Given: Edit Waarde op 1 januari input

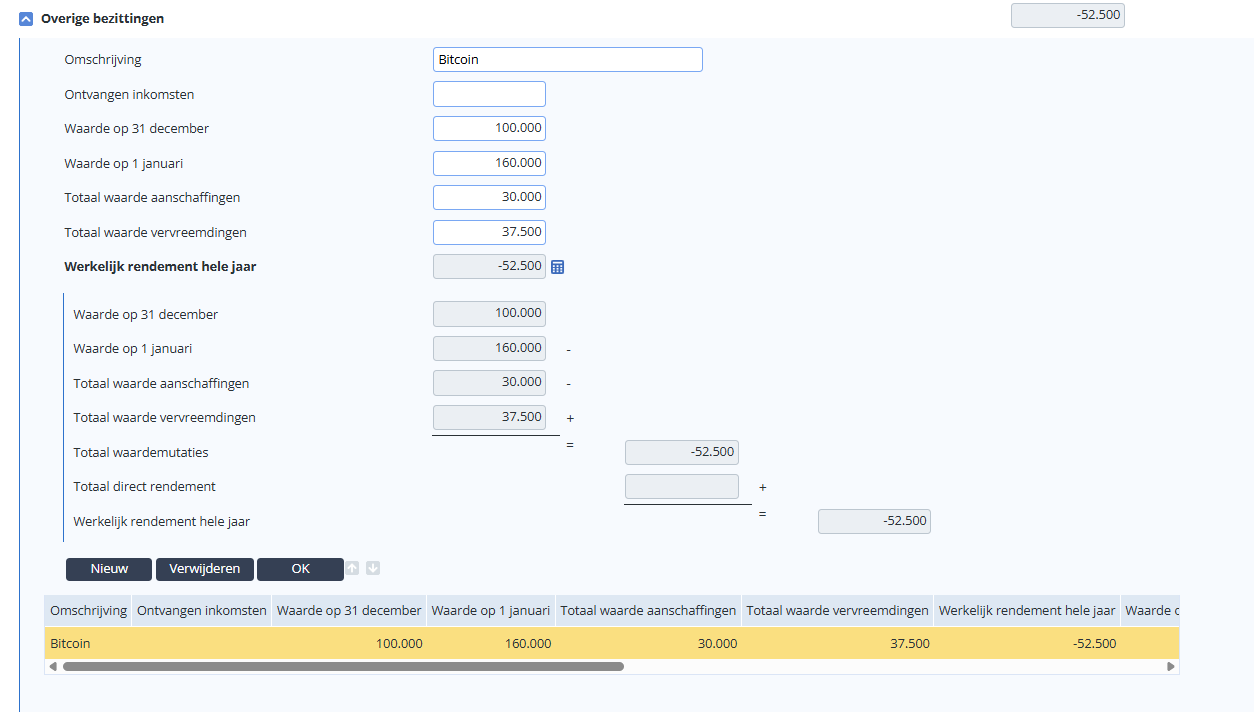Looking at the screenshot, I should [x=489, y=163].
